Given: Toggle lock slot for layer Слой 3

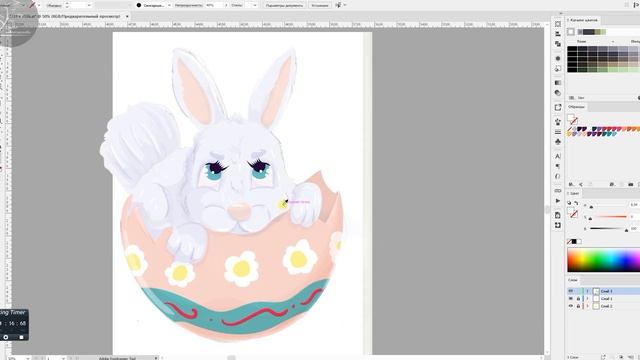Looking at the screenshot, I should coord(578,291).
